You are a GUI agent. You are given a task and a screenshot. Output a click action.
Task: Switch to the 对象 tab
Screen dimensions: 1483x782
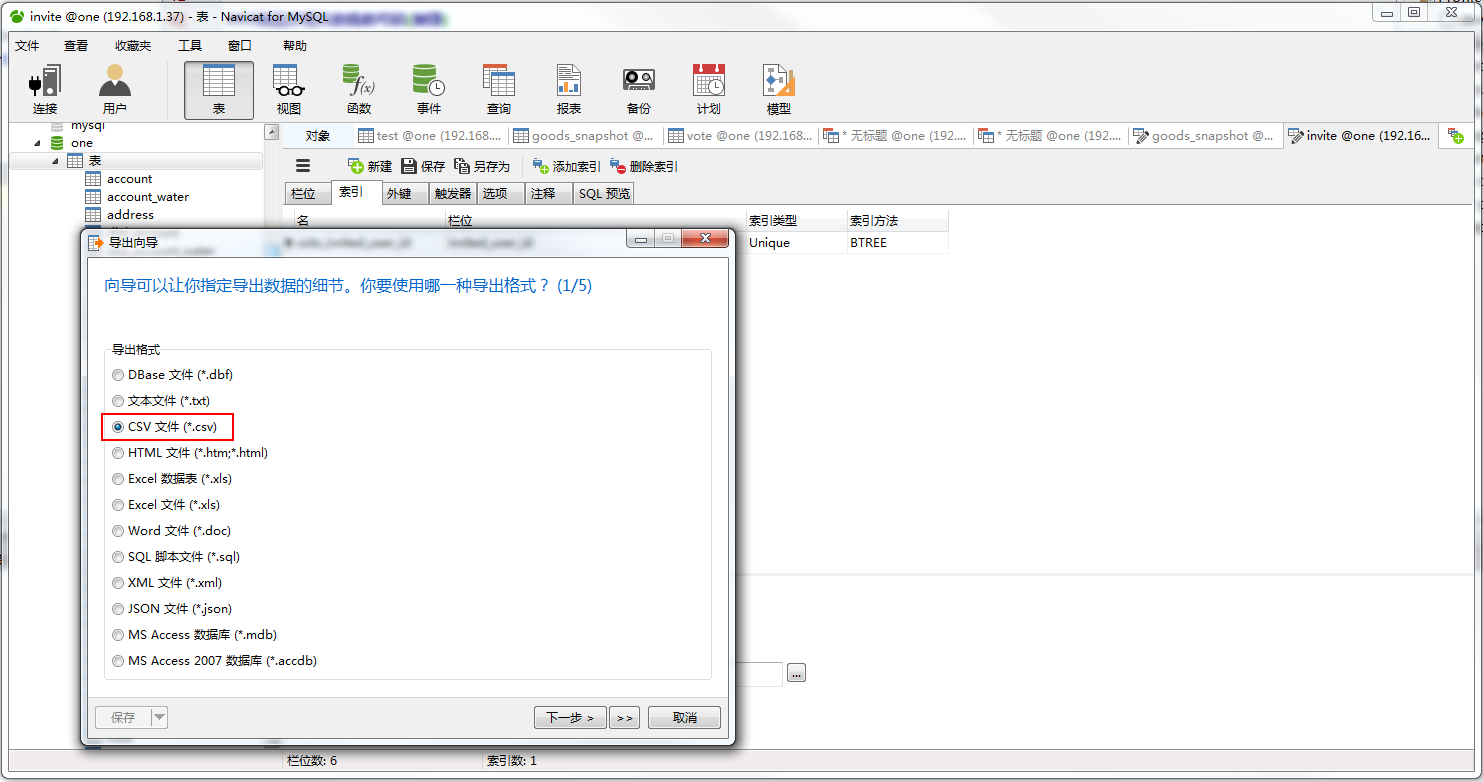318,136
